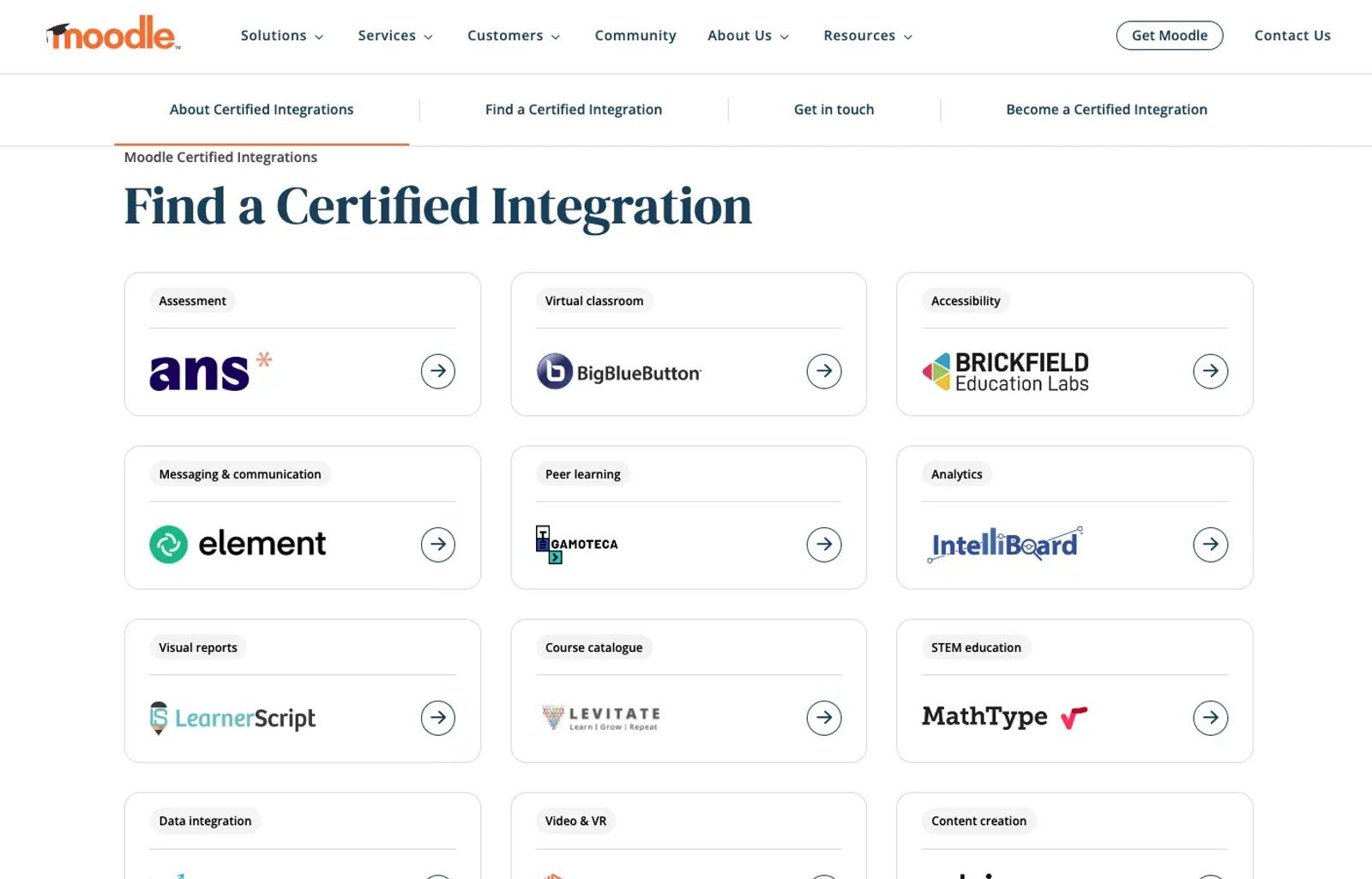Click the Find a Certified Integration heading

(438, 207)
